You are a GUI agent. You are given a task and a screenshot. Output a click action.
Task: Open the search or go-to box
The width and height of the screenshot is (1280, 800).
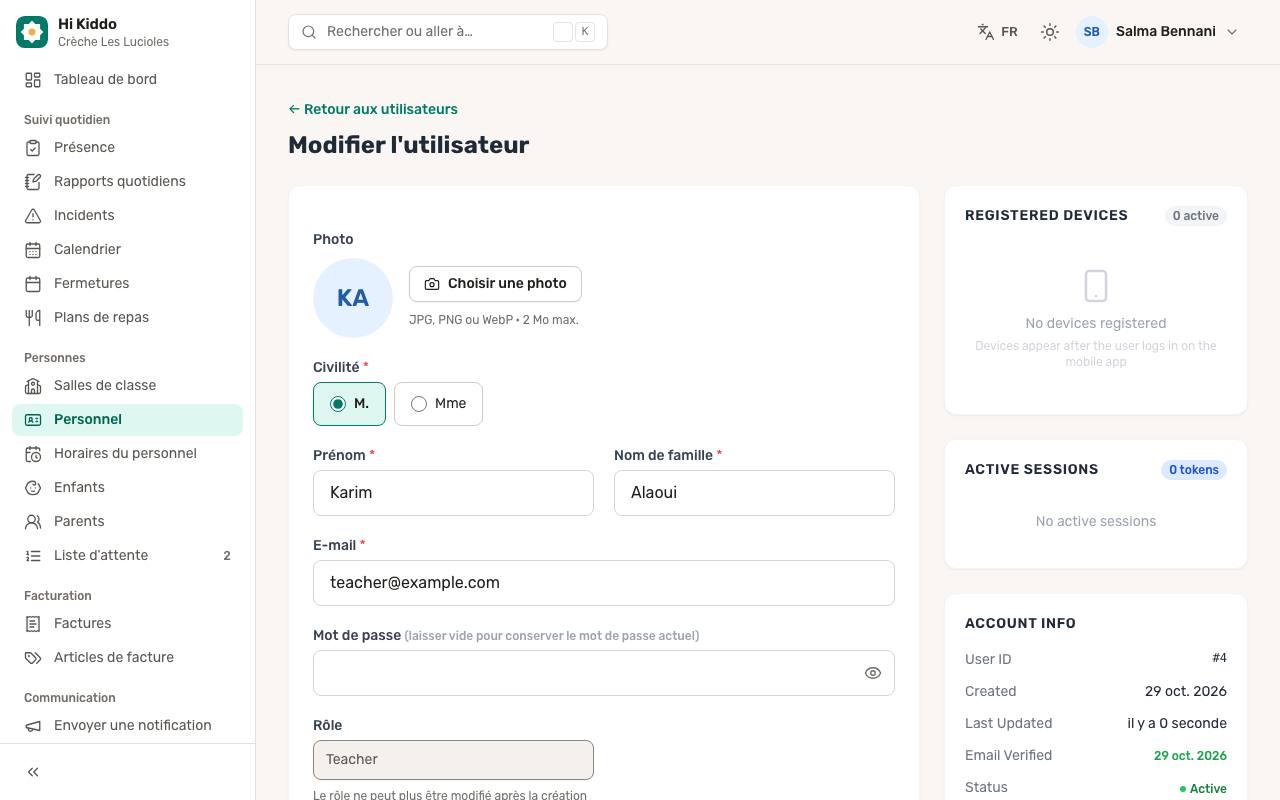448,32
